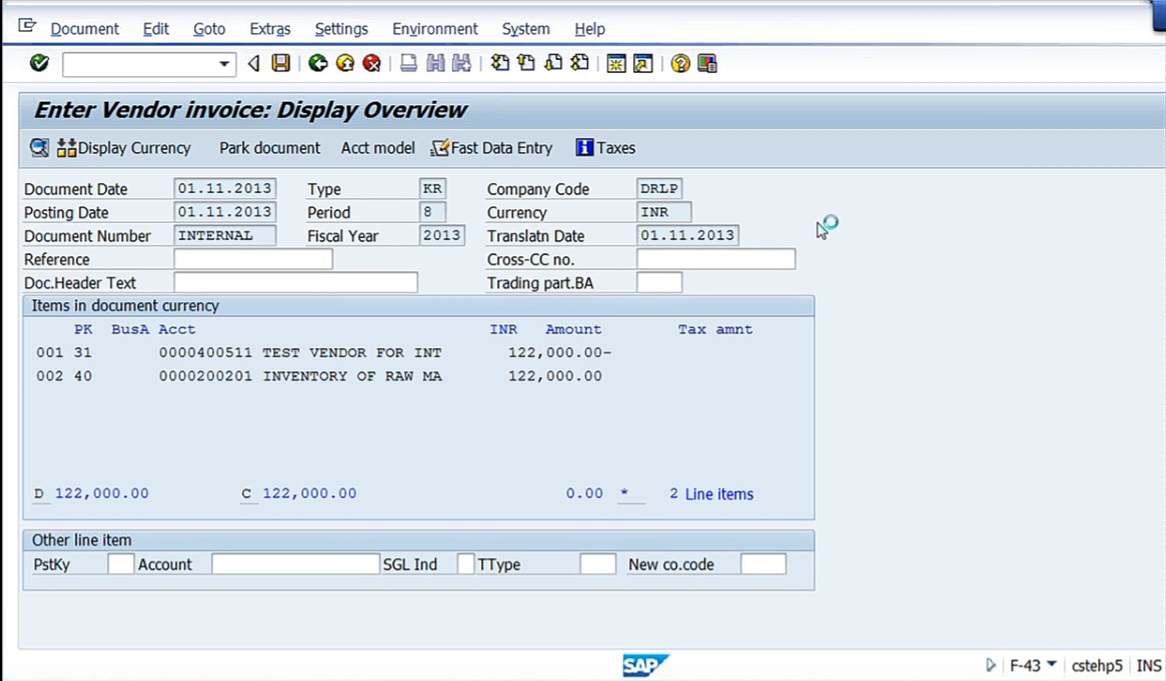The image size is (1166, 681).
Task: Open the Goto menu
Action: click(x=209, y=29)
